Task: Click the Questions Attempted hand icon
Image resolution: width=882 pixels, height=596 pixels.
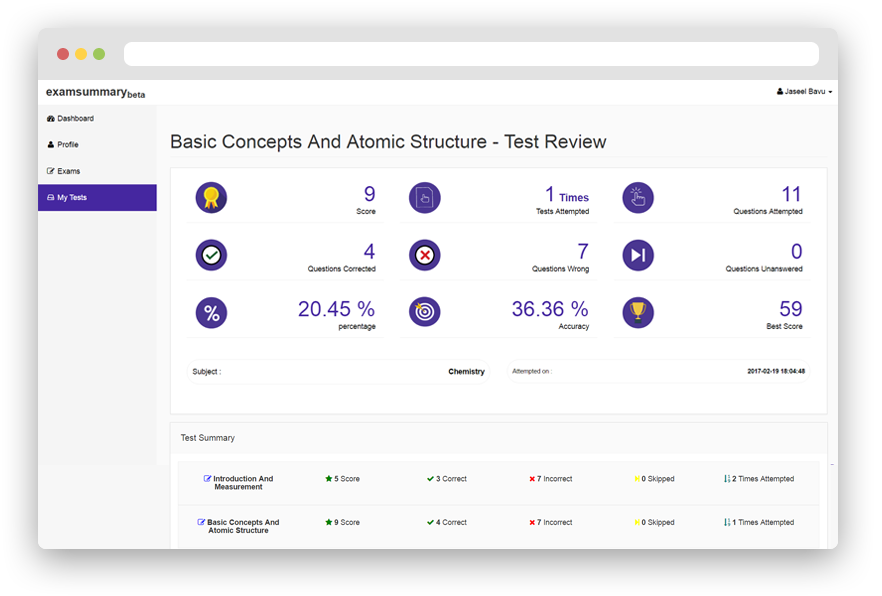Action: (x=638, y=197)
